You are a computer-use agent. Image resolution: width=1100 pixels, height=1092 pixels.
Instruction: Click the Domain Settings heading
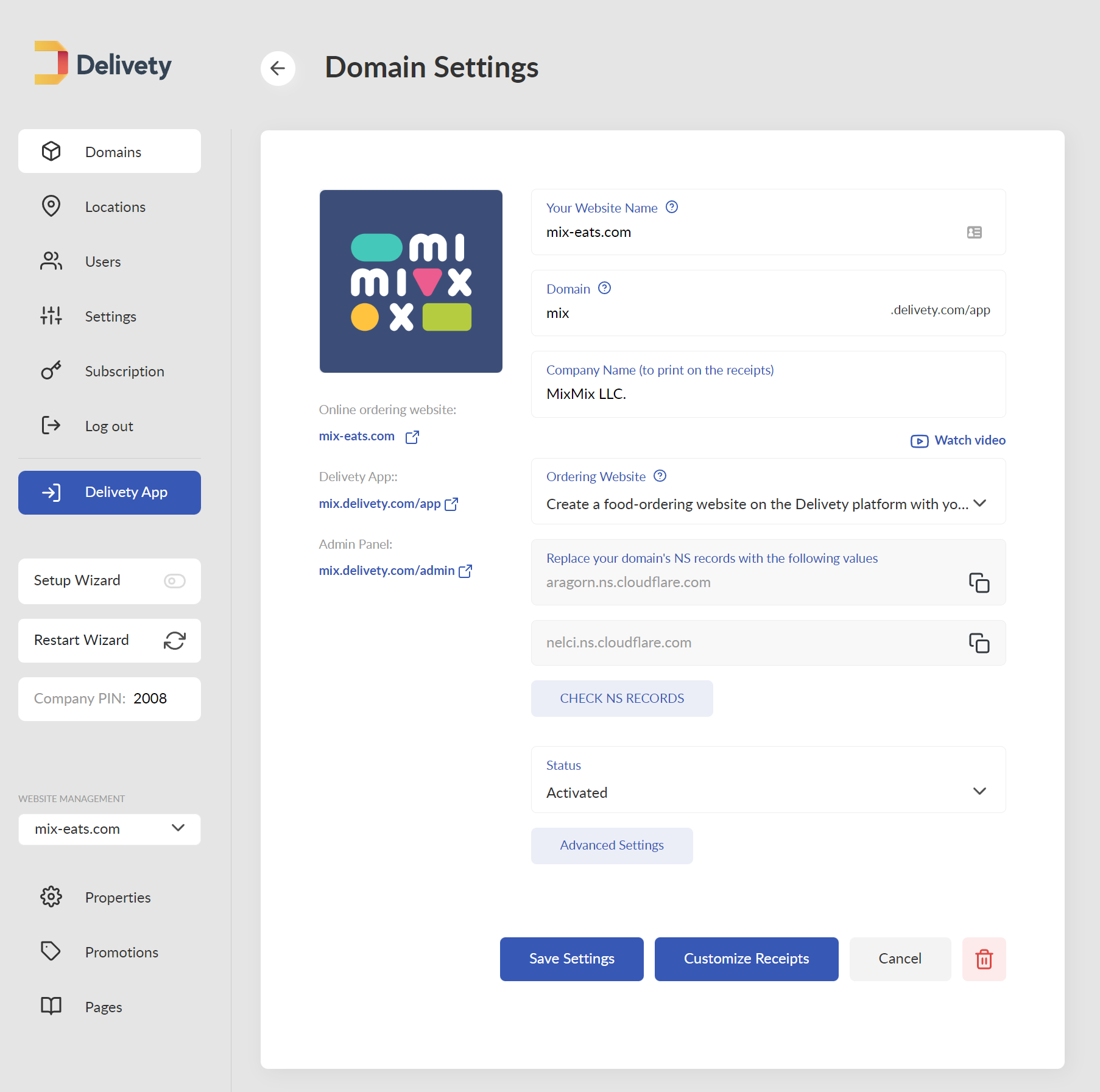tap(432, 68)
